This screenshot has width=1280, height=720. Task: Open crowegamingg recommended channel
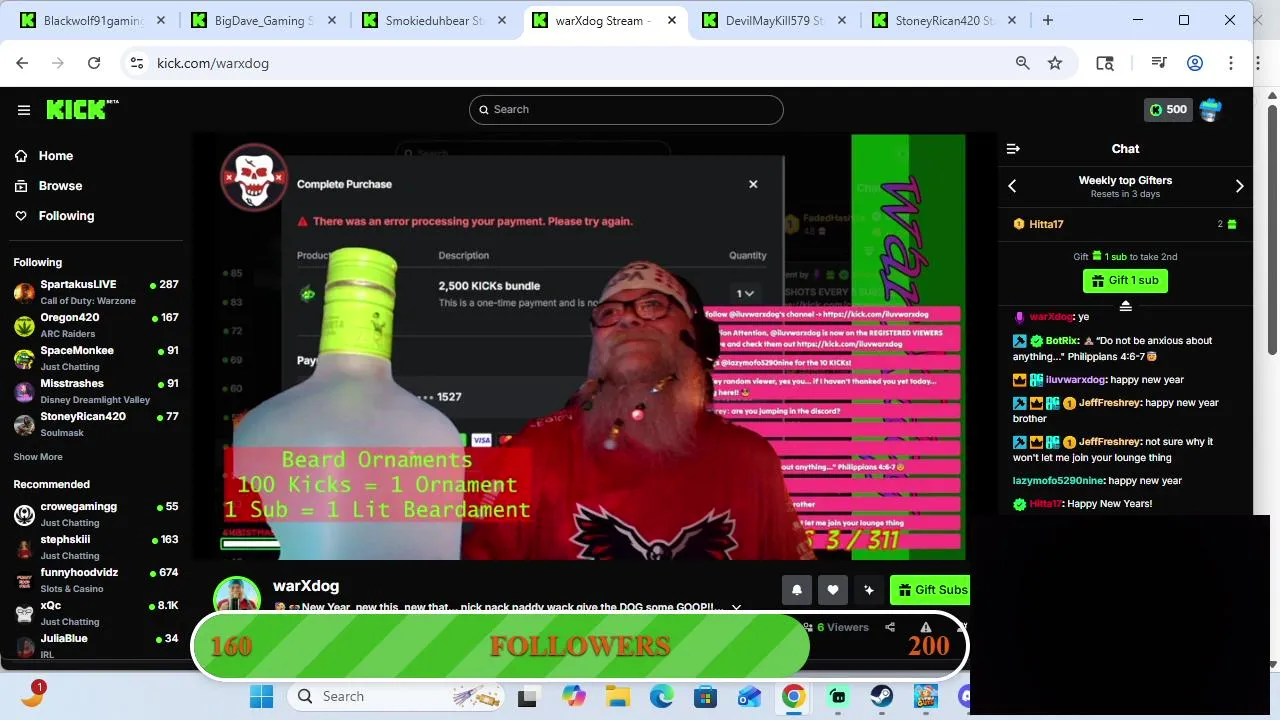(x=96, y=514)
